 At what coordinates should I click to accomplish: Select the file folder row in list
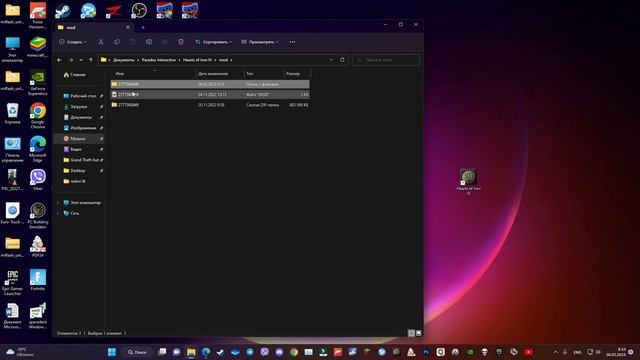pyautogui.click(x=210, y=84)
